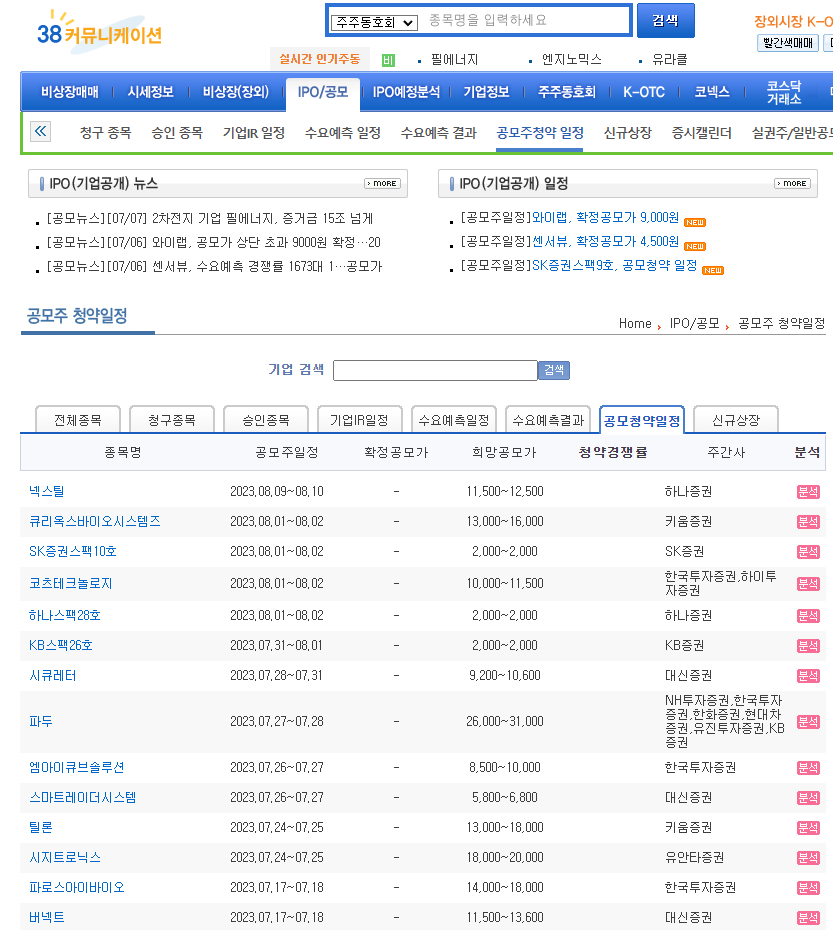Click MORE button in IPO 일정 panel
This screenshot has width=833, height=930.
[792, 183]
